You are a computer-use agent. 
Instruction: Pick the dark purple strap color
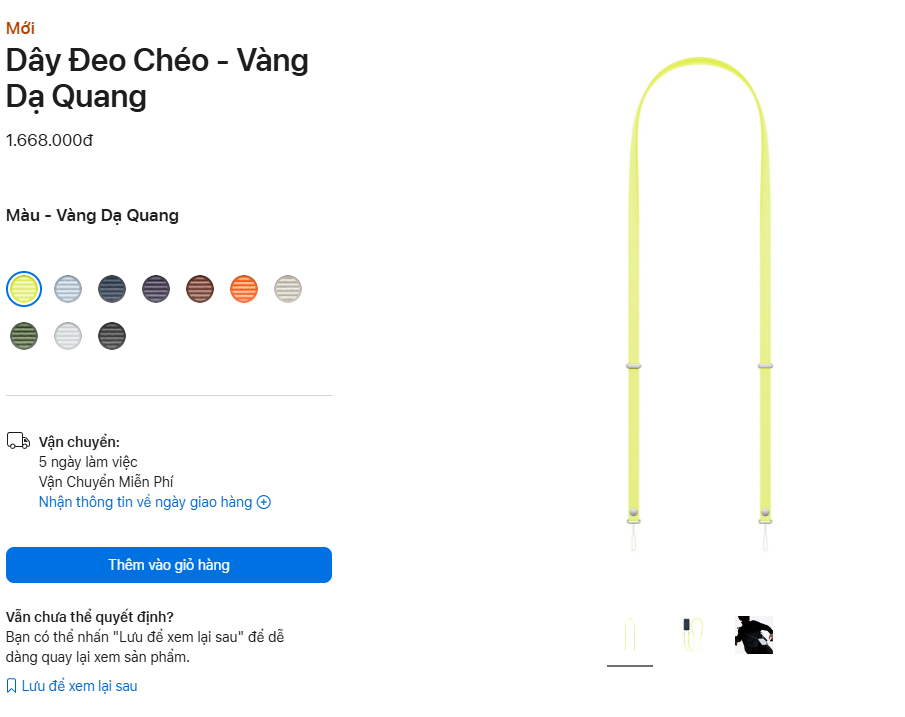point(156,288)
